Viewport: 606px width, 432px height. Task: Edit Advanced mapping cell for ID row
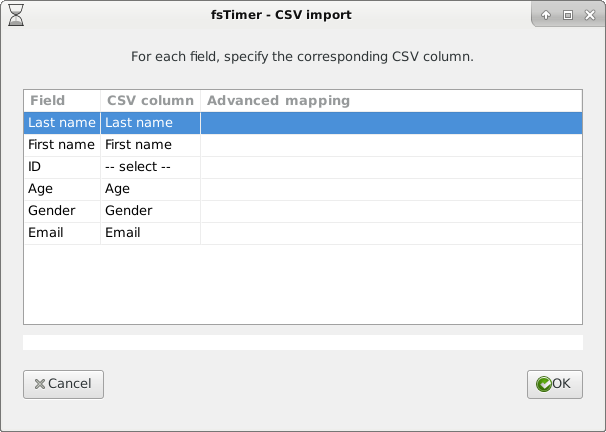point(391,167)
